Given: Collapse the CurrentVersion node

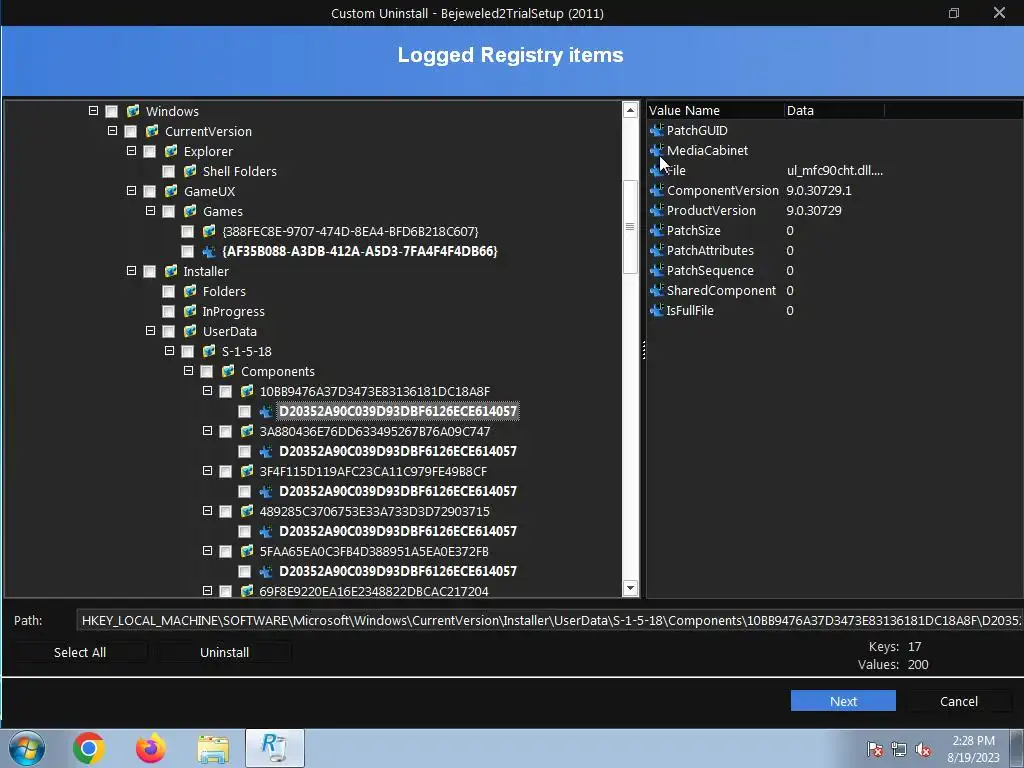Looking at the screenshot, I should pyautogui.click(x=112, y=131).
